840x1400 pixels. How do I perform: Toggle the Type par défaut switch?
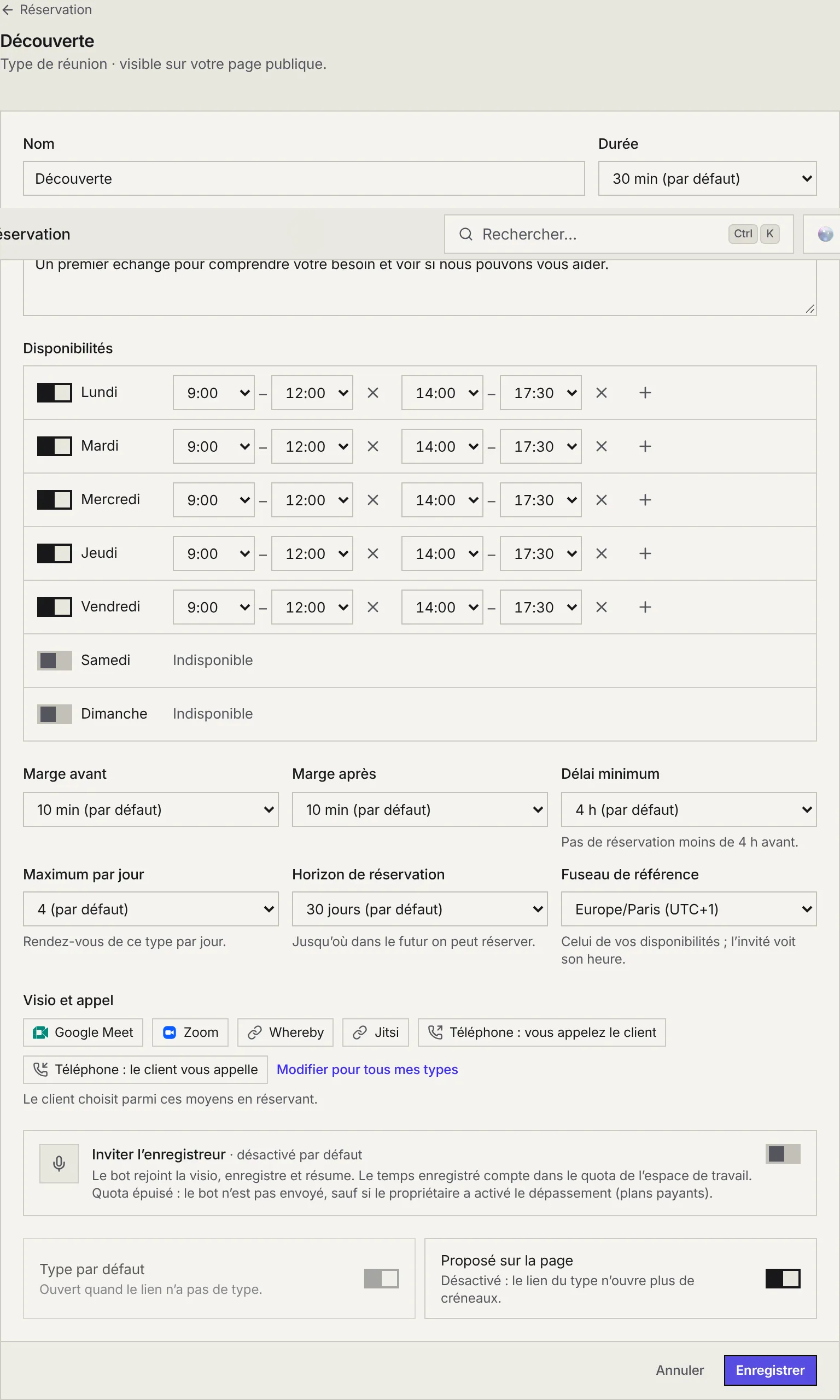pyautogui.click(x=382, y=1279)
